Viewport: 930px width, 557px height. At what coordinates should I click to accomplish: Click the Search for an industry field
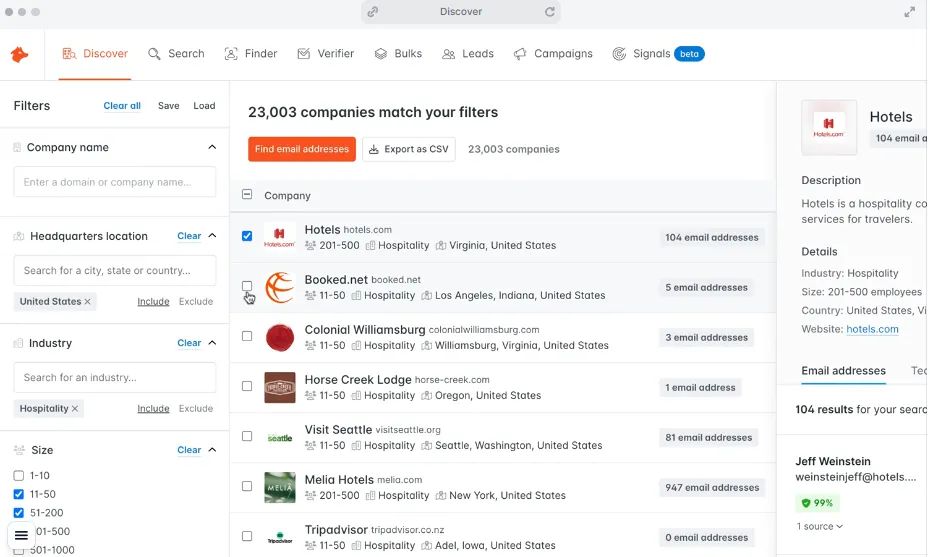click(115, 377)
